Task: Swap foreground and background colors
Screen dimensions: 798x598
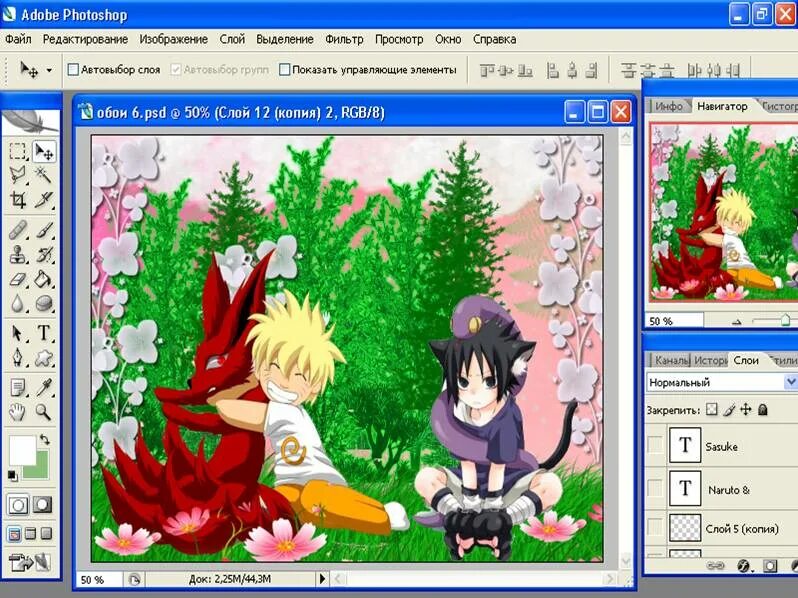Action: [45, 439]
